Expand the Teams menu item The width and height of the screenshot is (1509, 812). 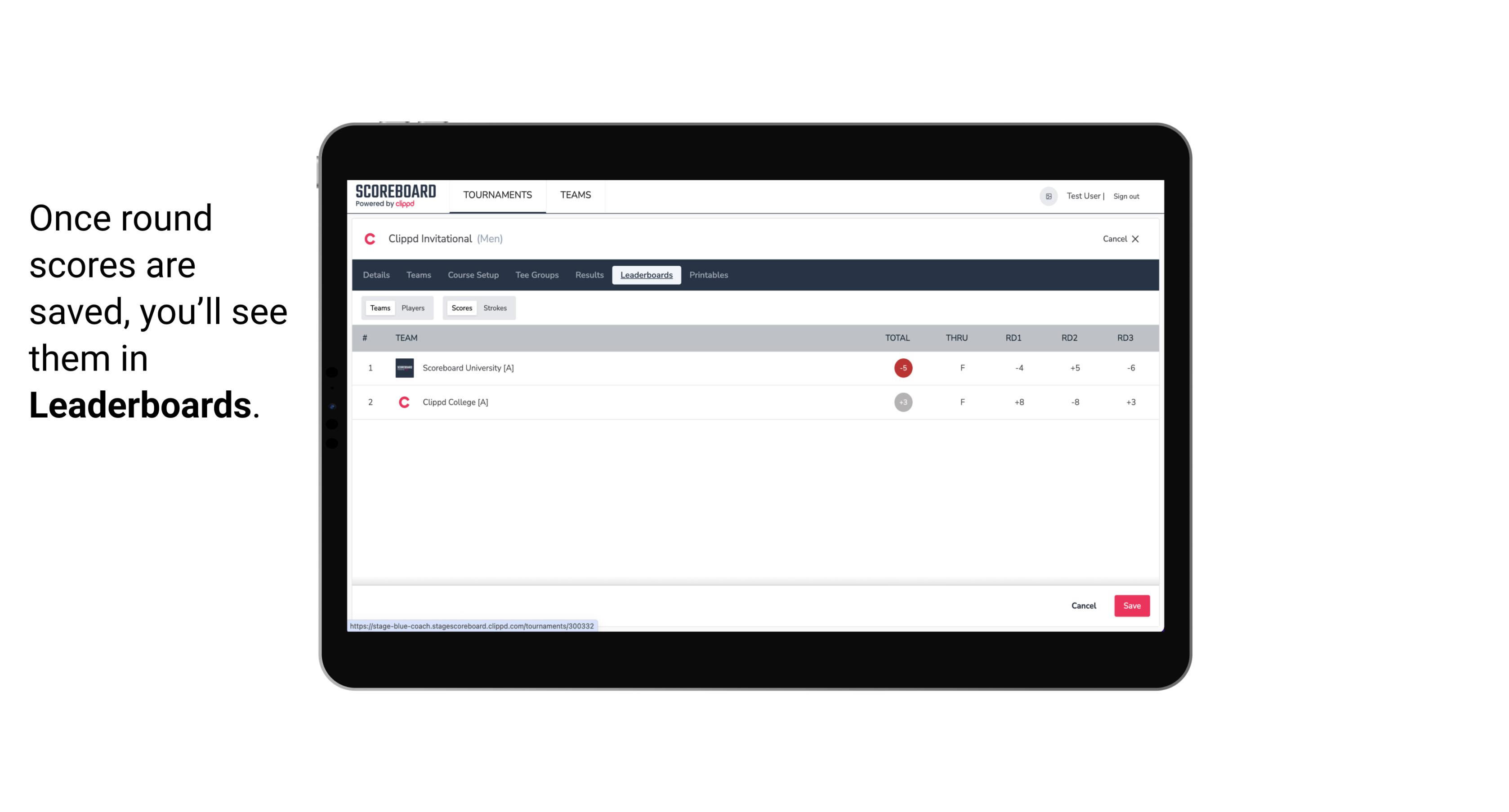tap(575, 195)
